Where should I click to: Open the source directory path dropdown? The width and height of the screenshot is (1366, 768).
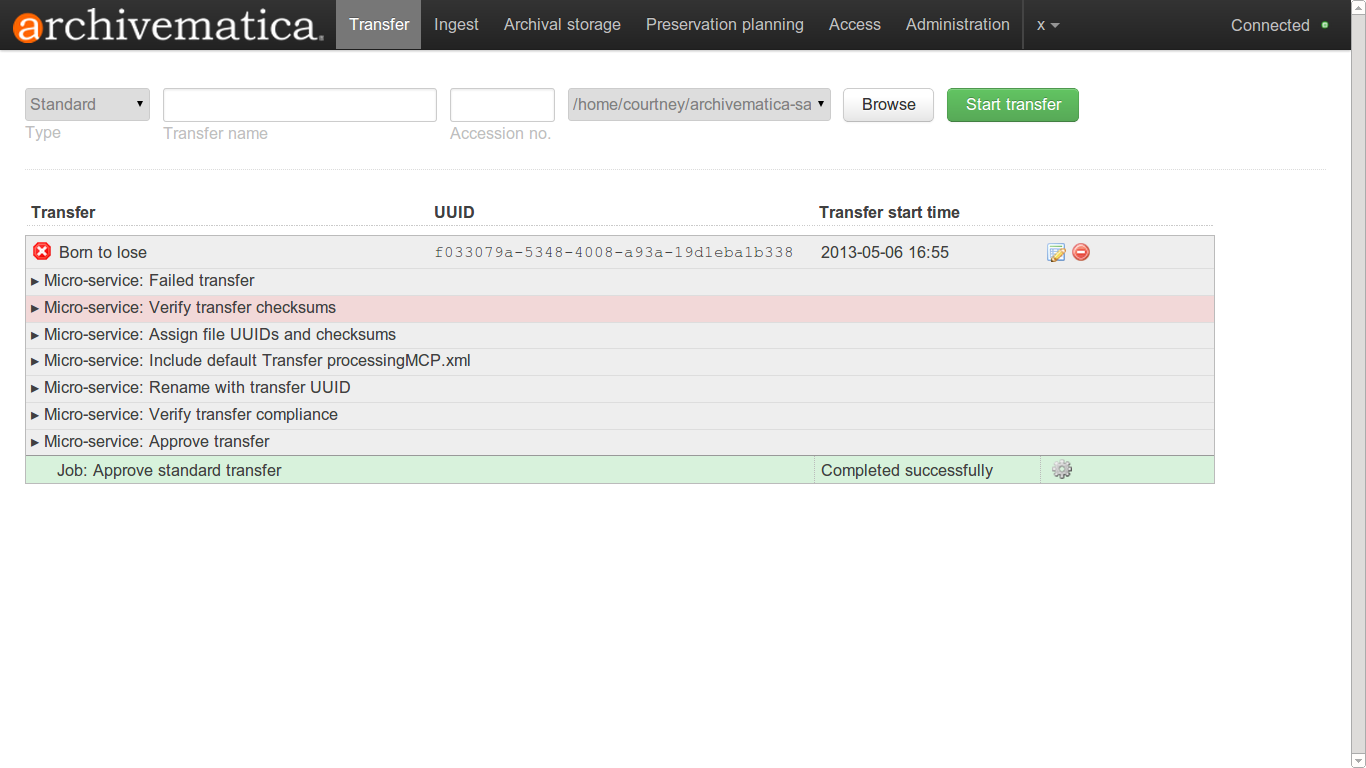coord(699,104)
